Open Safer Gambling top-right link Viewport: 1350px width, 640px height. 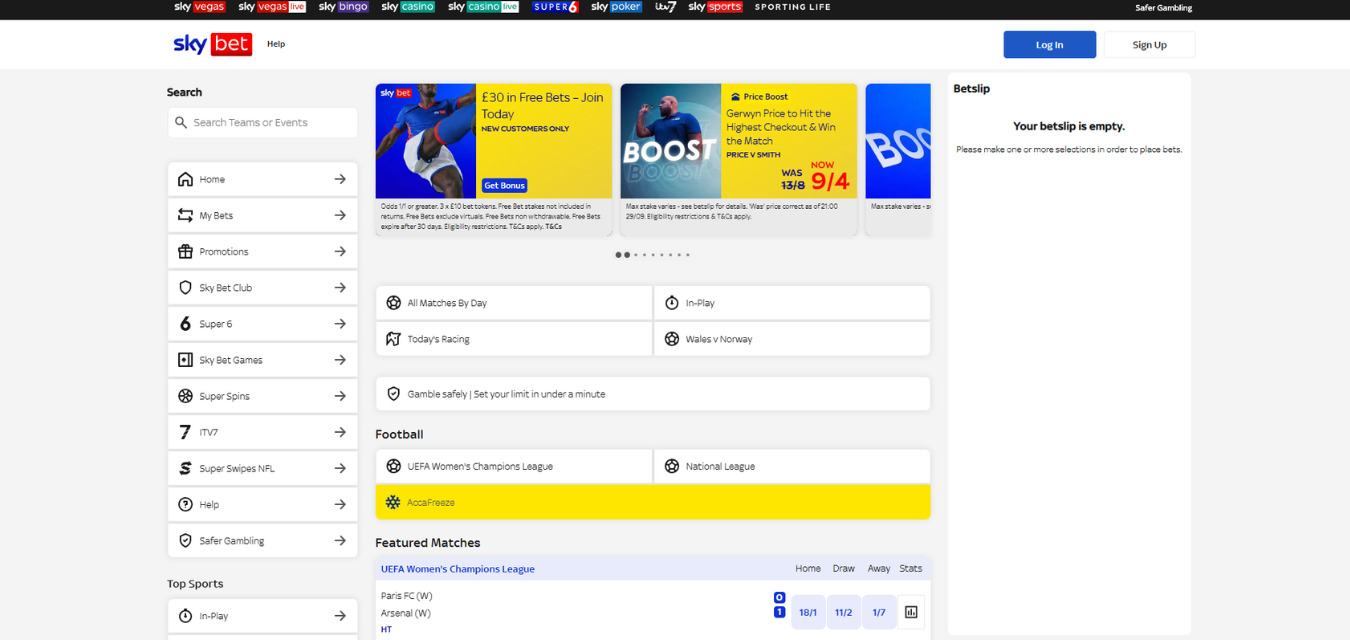[1163, 8]
